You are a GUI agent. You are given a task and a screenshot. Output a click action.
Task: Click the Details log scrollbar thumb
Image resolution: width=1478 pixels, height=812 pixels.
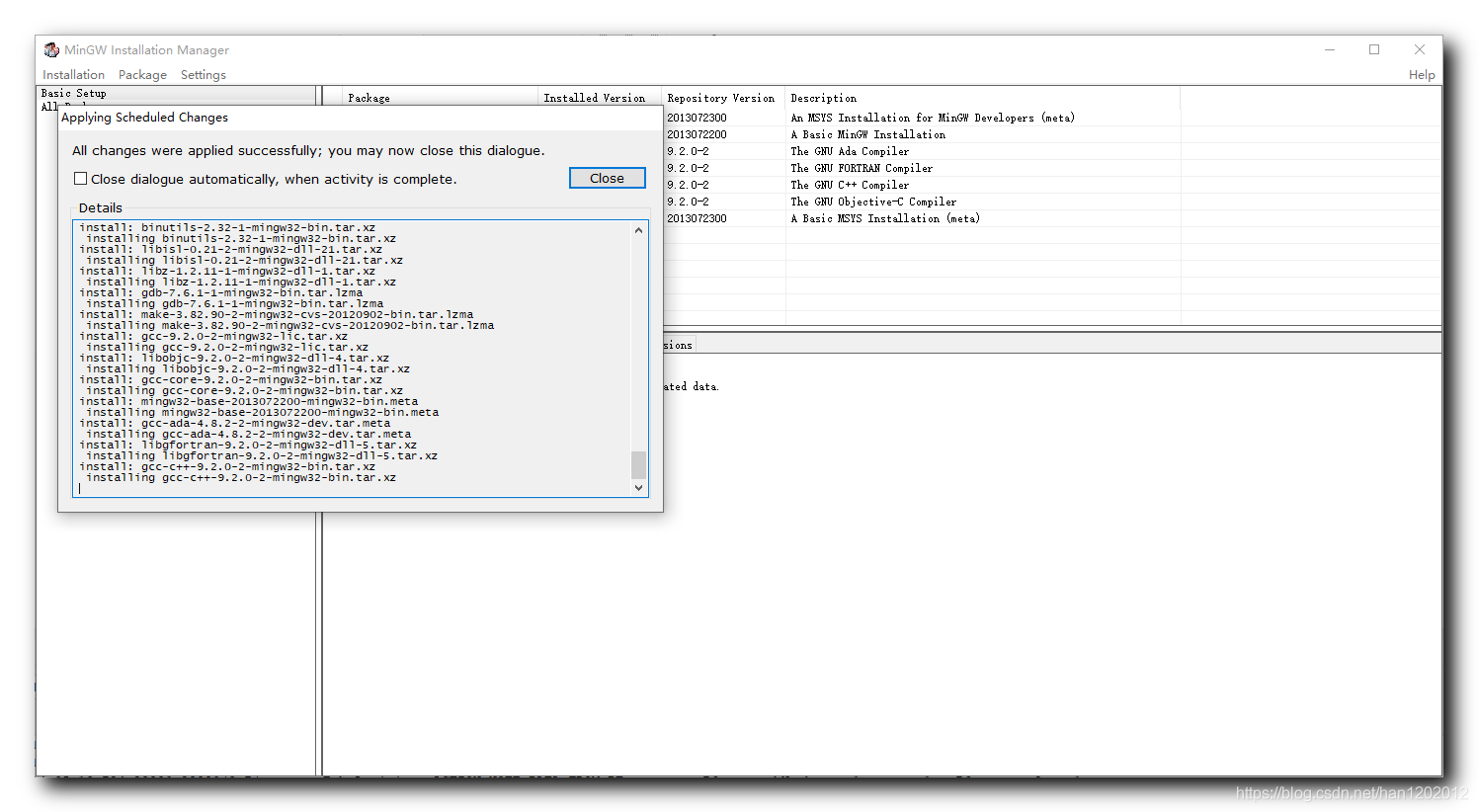pos(638,464)
